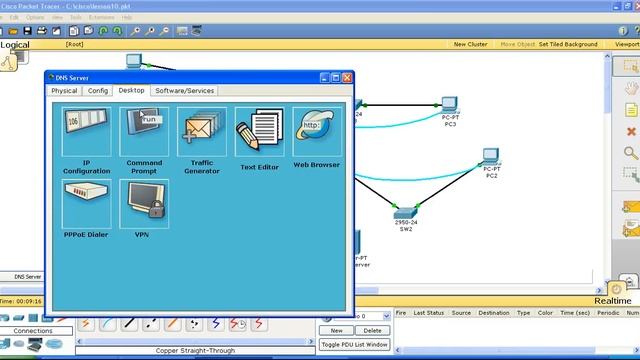Select the Console cable connection
The image size is (640, 360).
[x=108, y=324]
